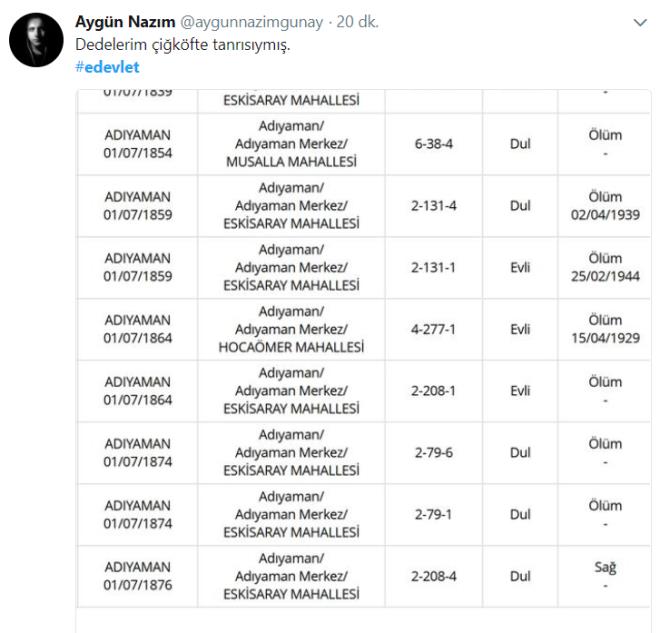Select the HOCAÖMER MAHALLESİ address cell
This screenshot has height=633, width=660.
pyautogui.click(x=291, y=329)
